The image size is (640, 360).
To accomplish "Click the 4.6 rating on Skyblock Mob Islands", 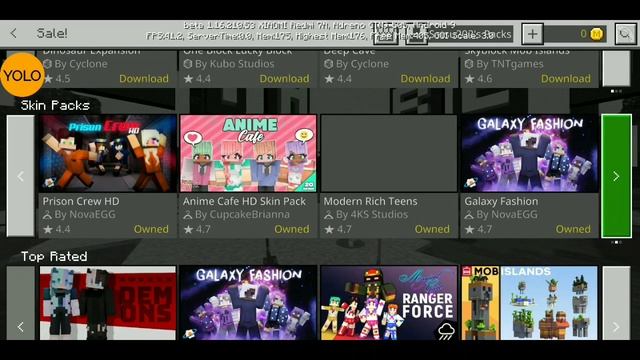I will (479, 78).
